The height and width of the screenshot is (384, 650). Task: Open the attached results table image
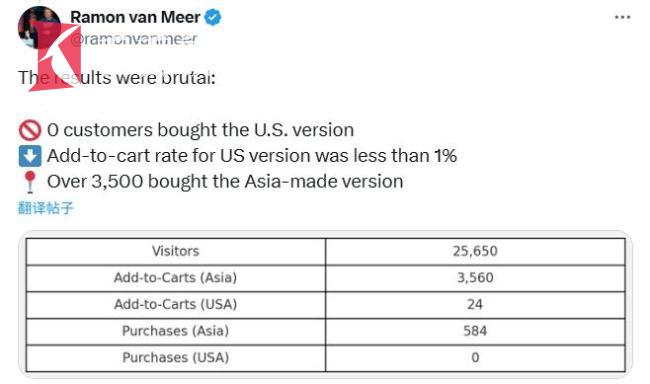pos(325,305)
